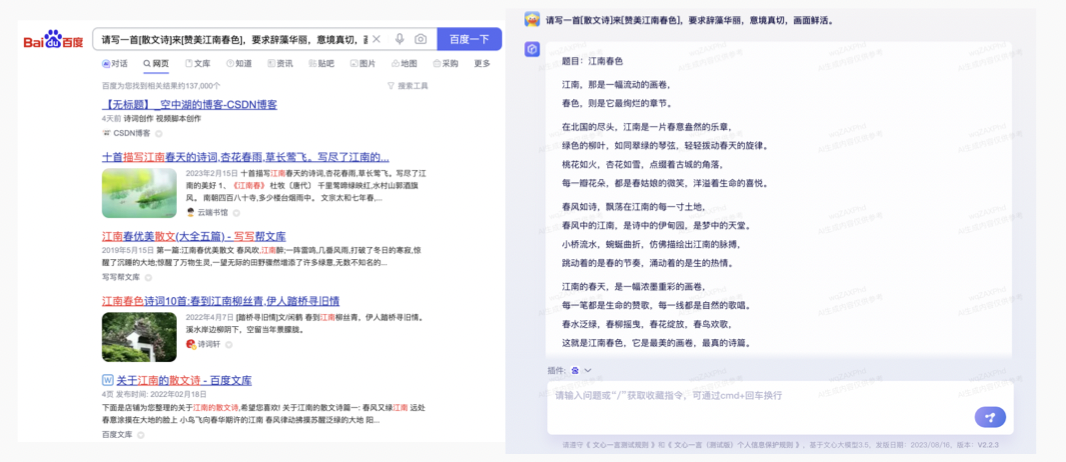Screen dimensions: 1066x462
Task: Click the round icon beside 云端书馆
Action: click(x=236, y=213)
